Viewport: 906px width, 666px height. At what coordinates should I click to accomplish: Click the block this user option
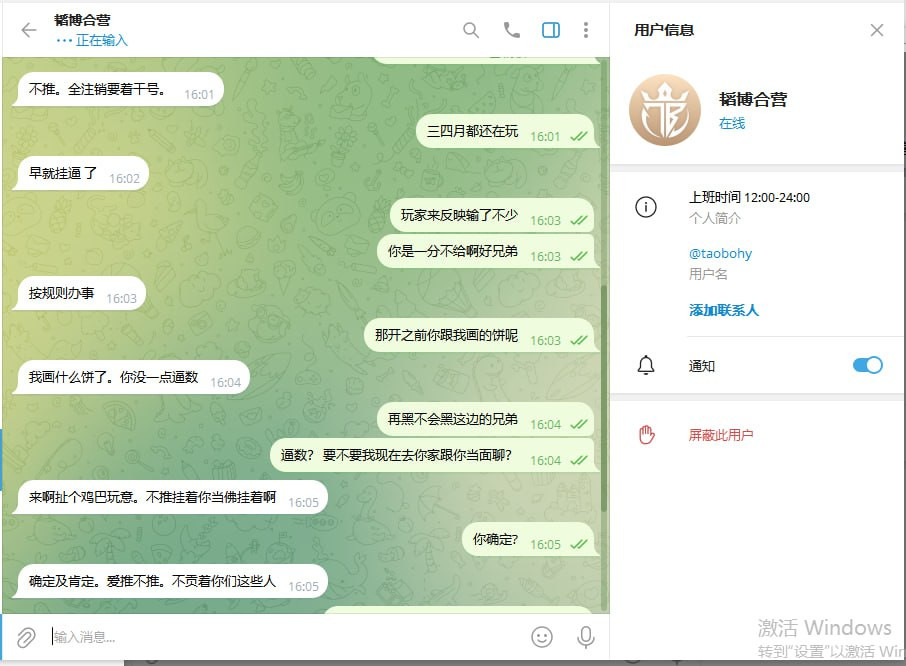pos(721,435)
